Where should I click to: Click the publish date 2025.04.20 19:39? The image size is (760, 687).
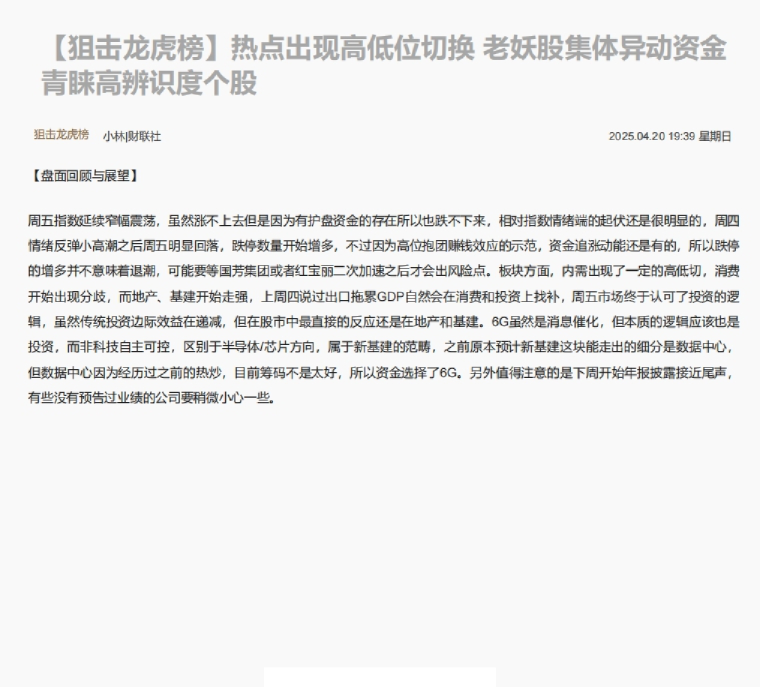651,136
